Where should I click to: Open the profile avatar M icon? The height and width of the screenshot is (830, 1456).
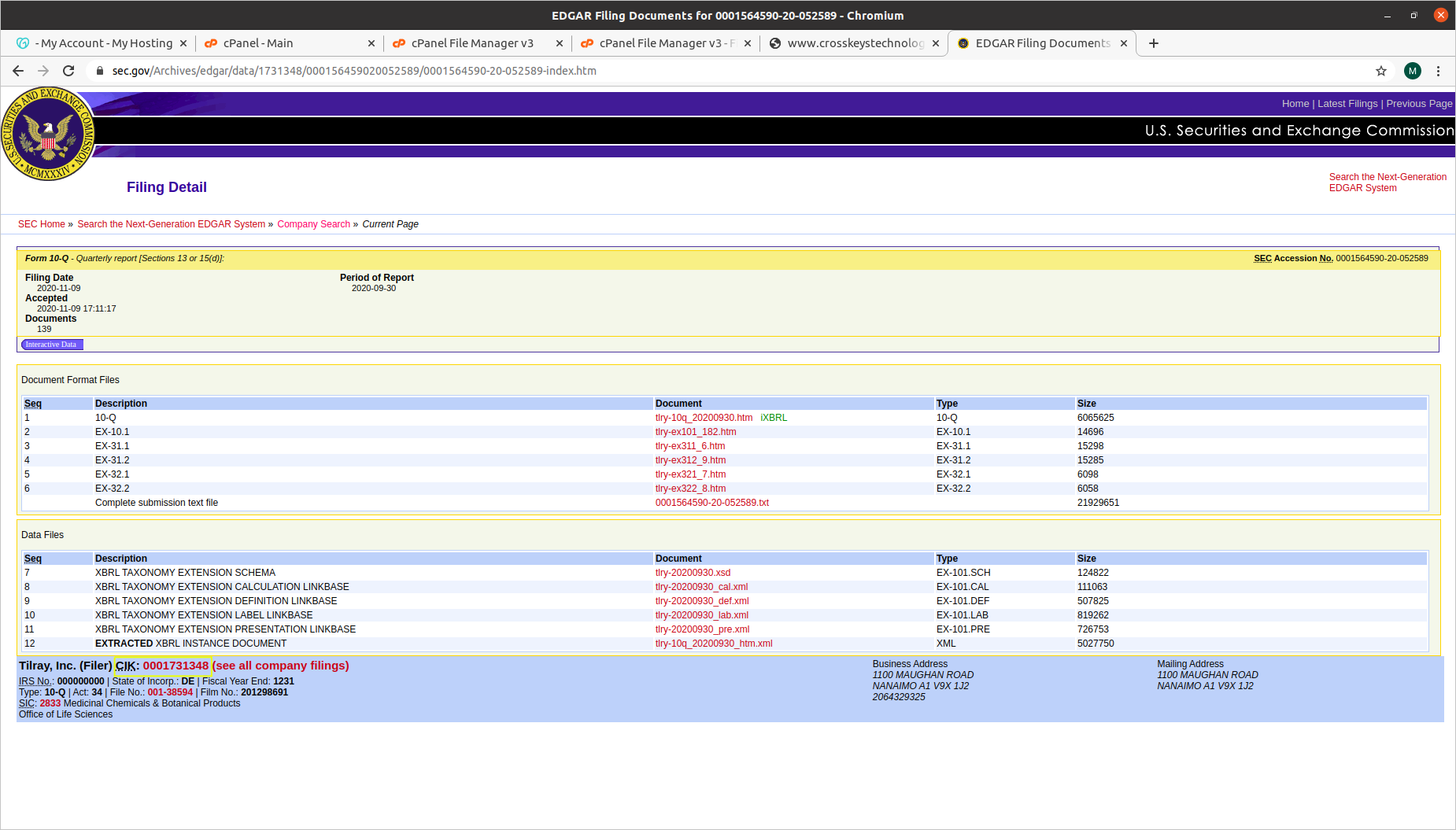coord(1413,71)
